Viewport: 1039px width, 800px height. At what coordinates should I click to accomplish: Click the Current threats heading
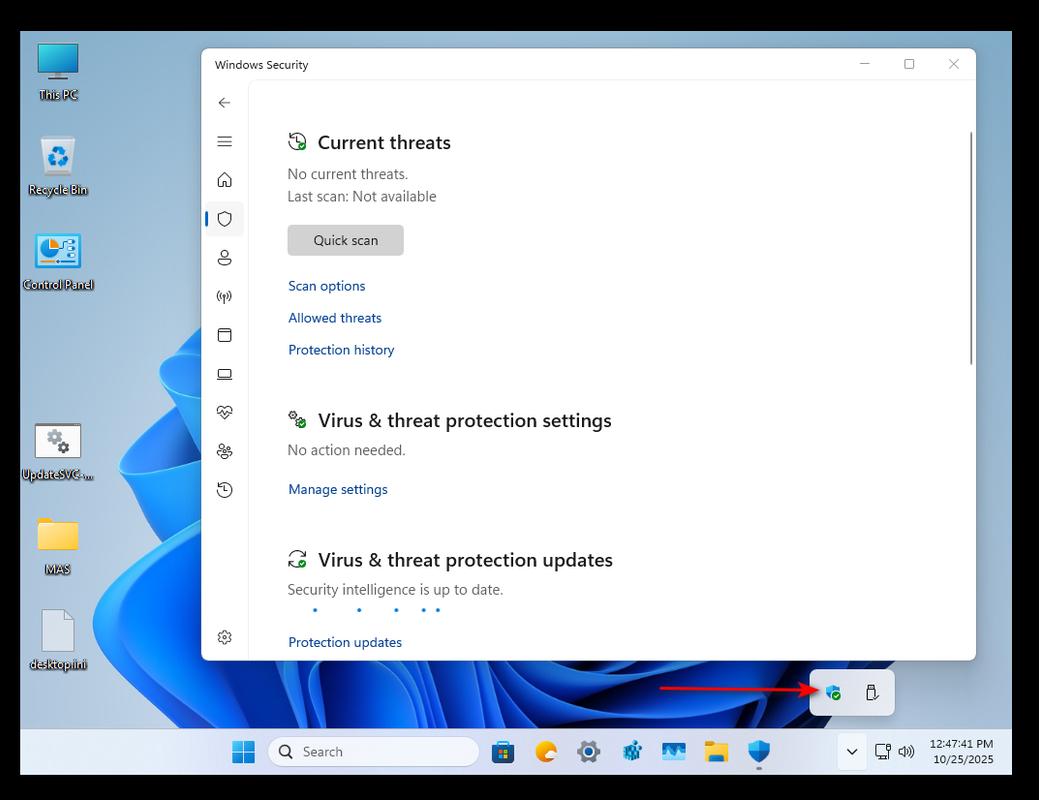pos(384,143)
